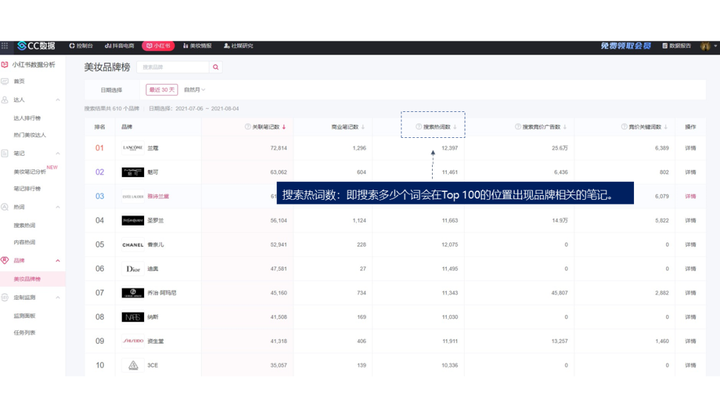720x405 pixels.
Task: Click the help icon beside 竞价关键词数
Action: [x=624, y=127]
